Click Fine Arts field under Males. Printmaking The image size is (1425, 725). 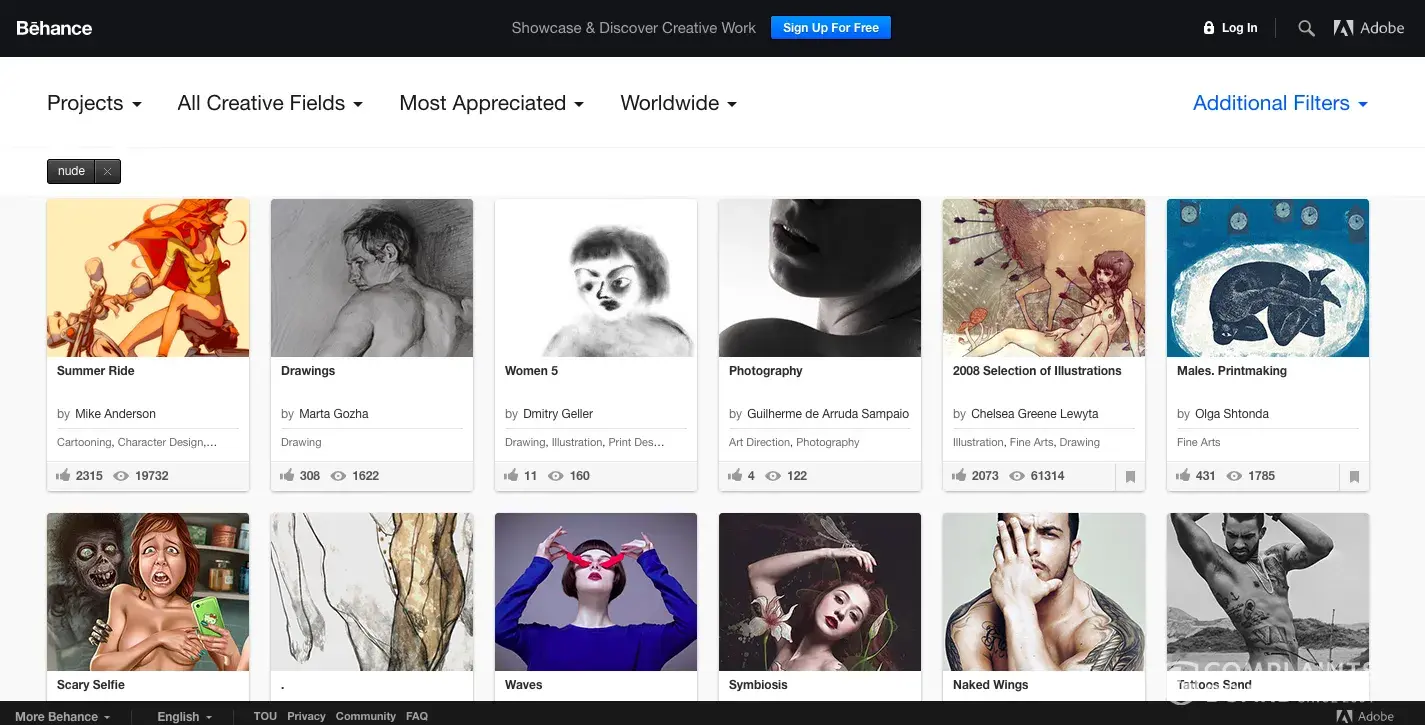click(x=1199, y=442)
